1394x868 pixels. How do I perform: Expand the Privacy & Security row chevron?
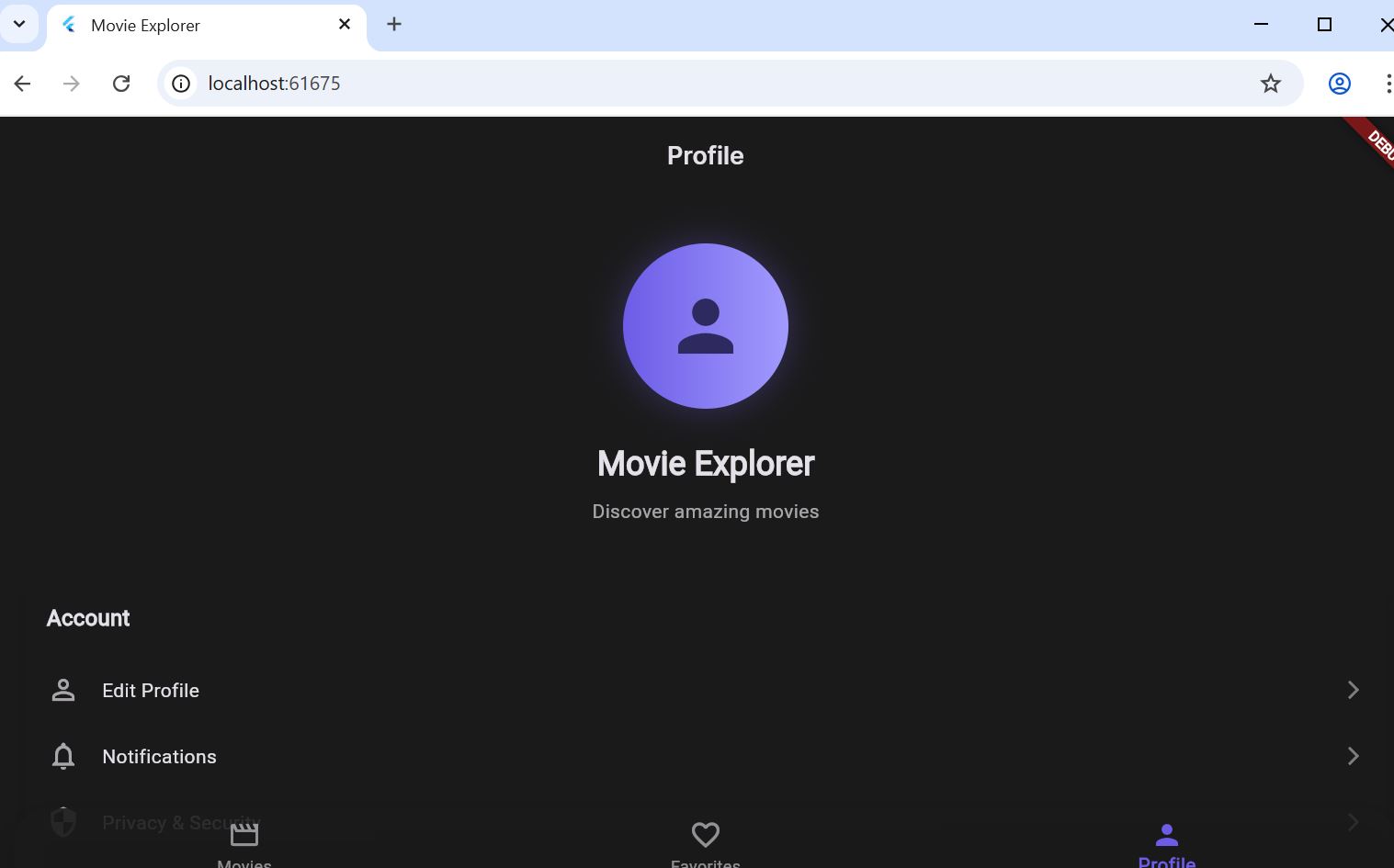1352,821
